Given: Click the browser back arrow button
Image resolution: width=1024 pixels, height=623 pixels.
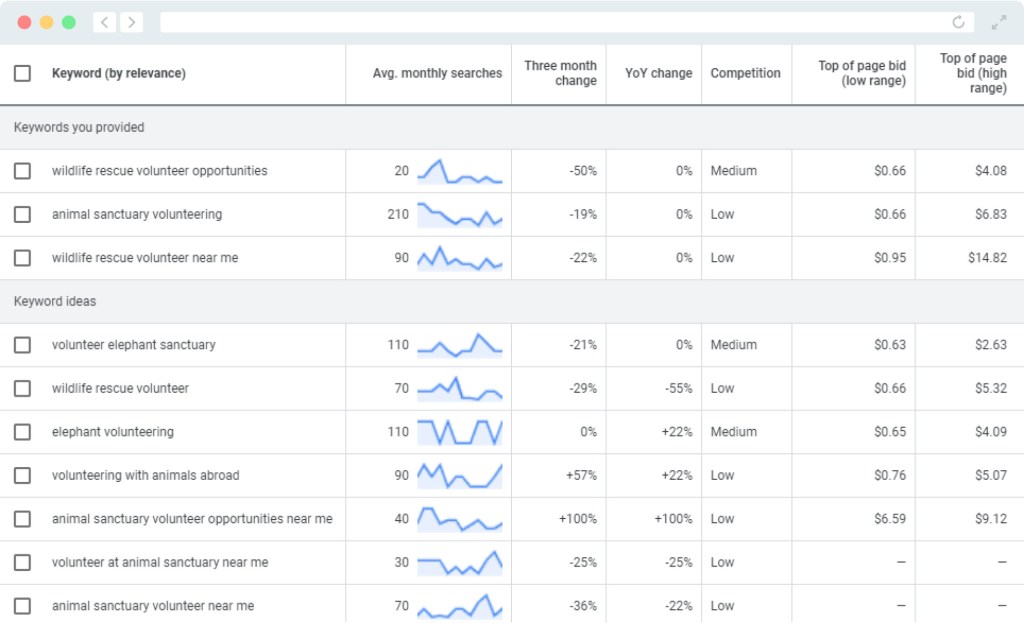Looking at the screenshot, I should (x=105, y=22).
